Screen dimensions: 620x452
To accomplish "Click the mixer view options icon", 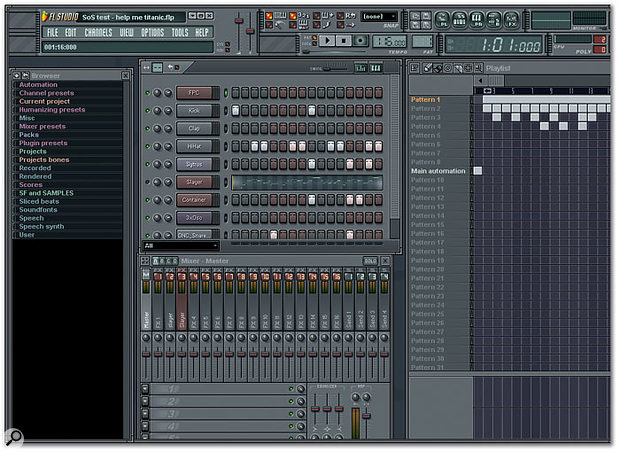I will (145, 261).
